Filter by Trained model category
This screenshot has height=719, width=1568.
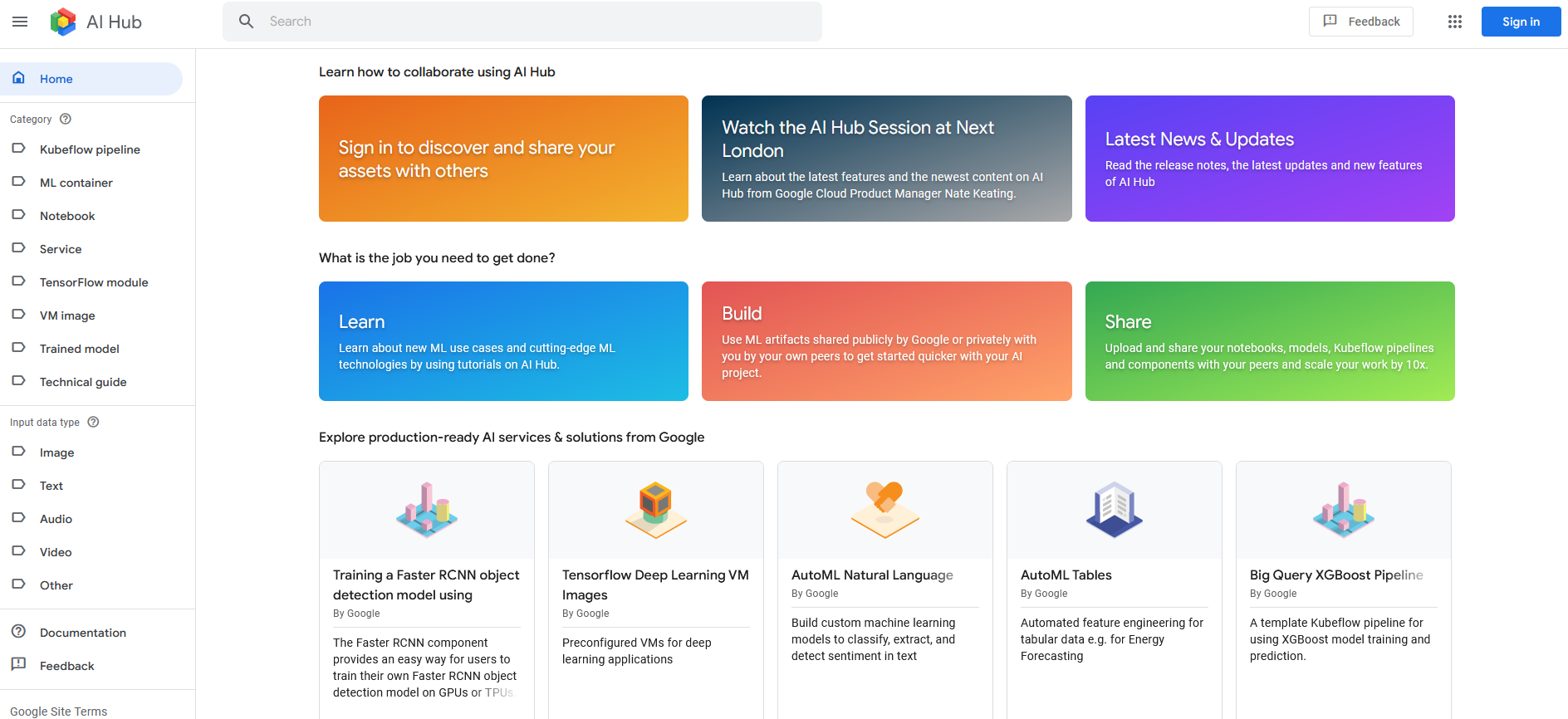coord(79,349)
